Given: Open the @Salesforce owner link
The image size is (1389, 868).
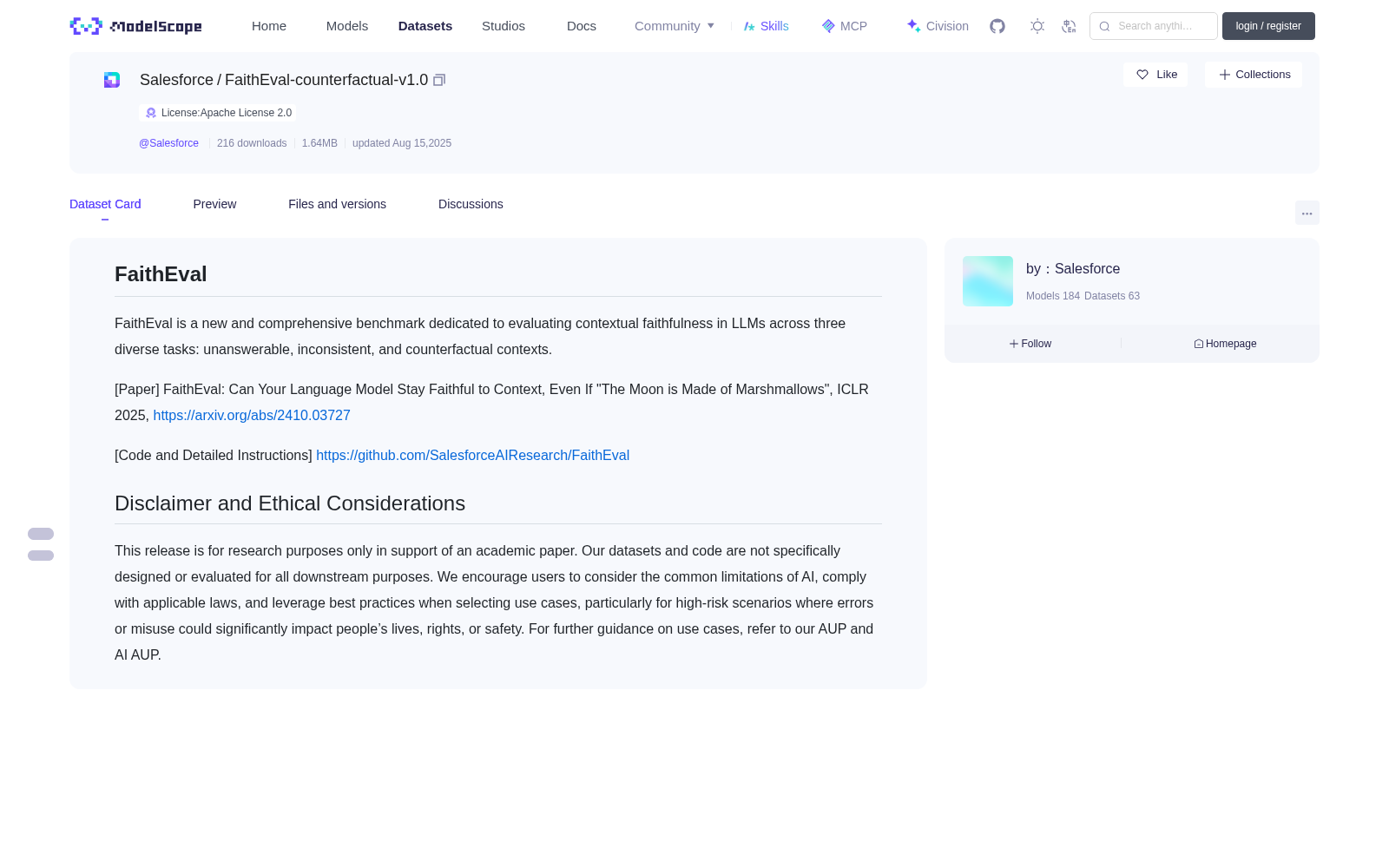Looking at the screenshot, I should pyautogui.click(x=168, y=143).
